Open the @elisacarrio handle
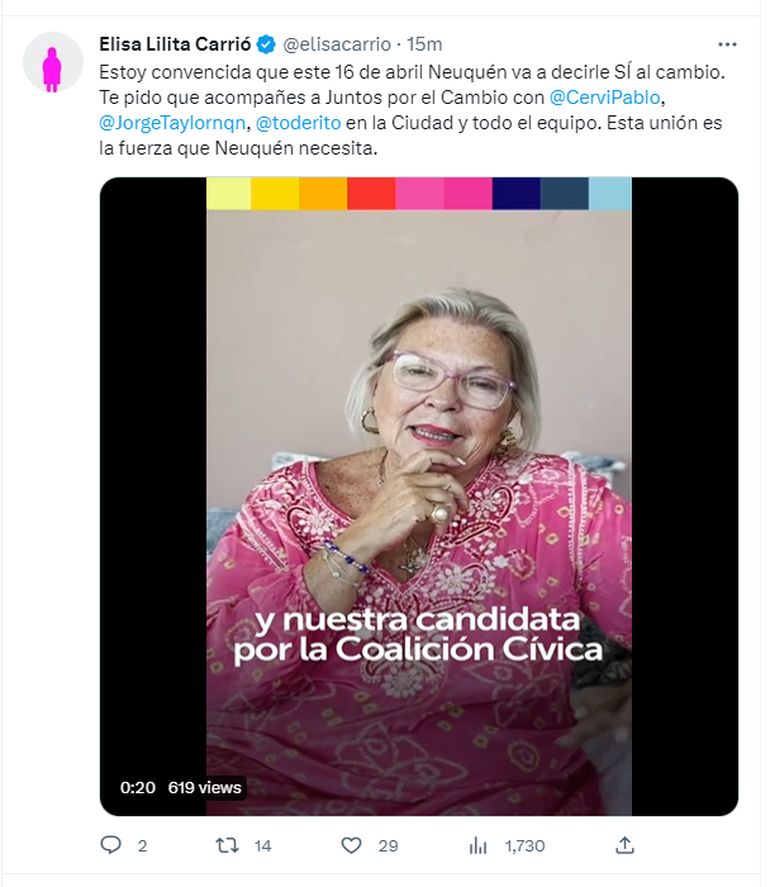 [337, 44]
